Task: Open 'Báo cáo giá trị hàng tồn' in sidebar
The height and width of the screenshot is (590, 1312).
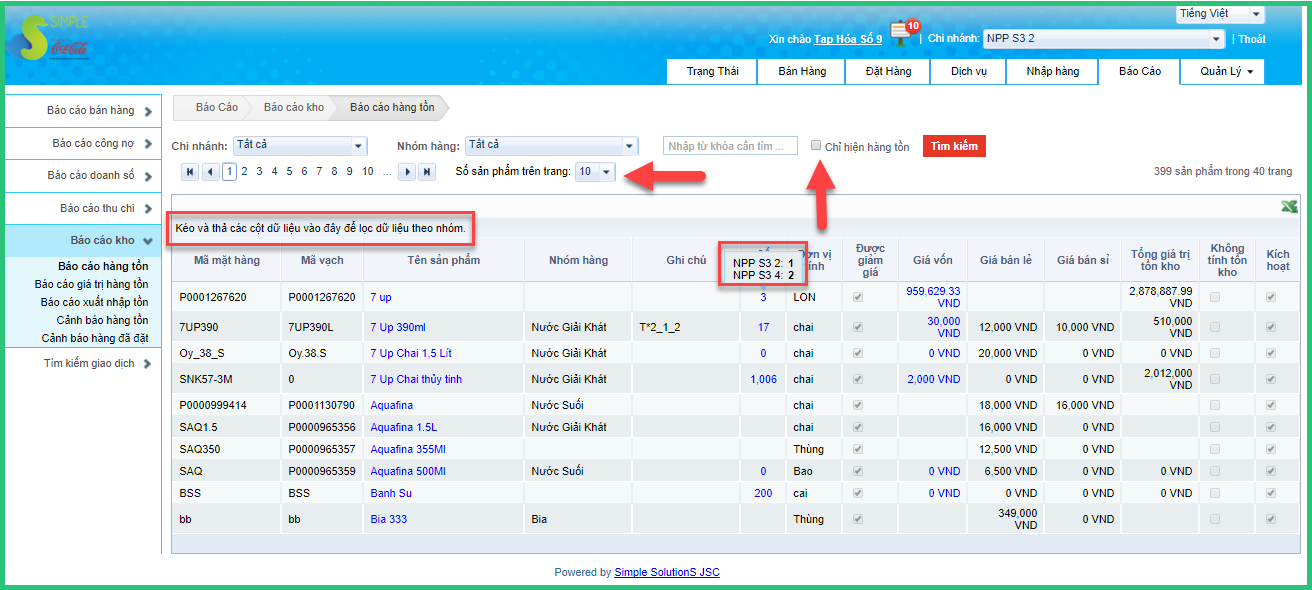Action: [91, 284]
